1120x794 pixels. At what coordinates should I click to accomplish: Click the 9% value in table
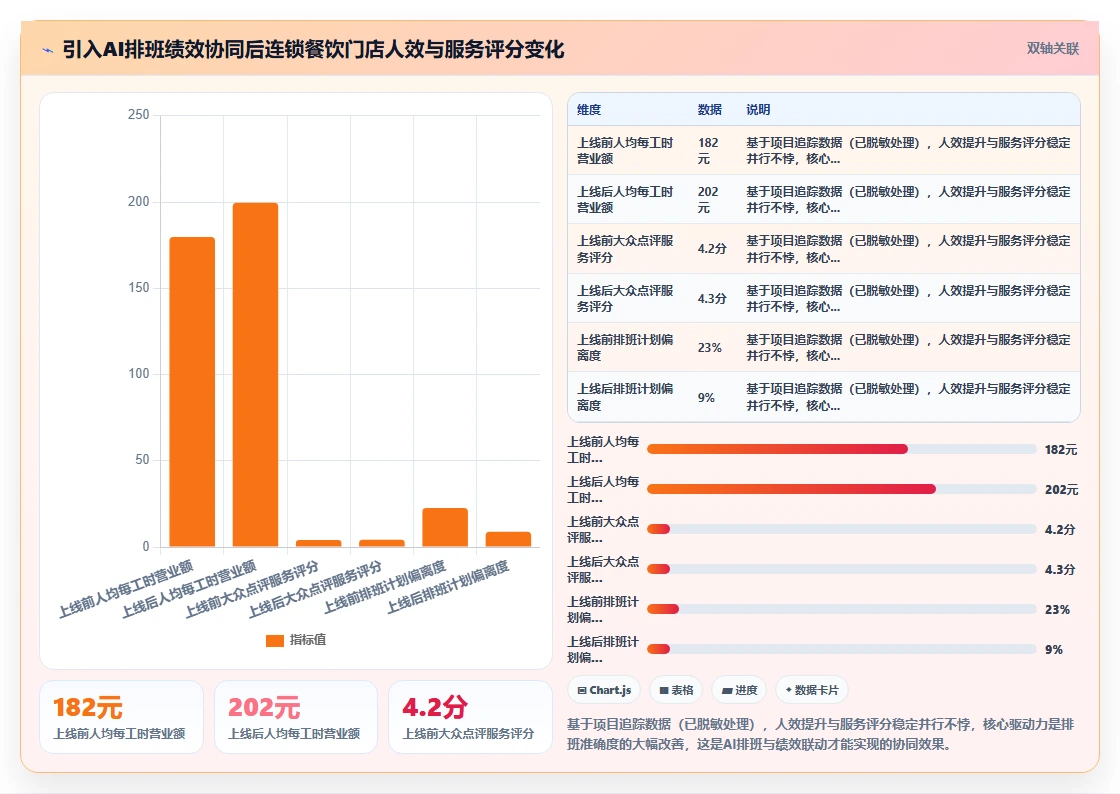tap(706, 398)
